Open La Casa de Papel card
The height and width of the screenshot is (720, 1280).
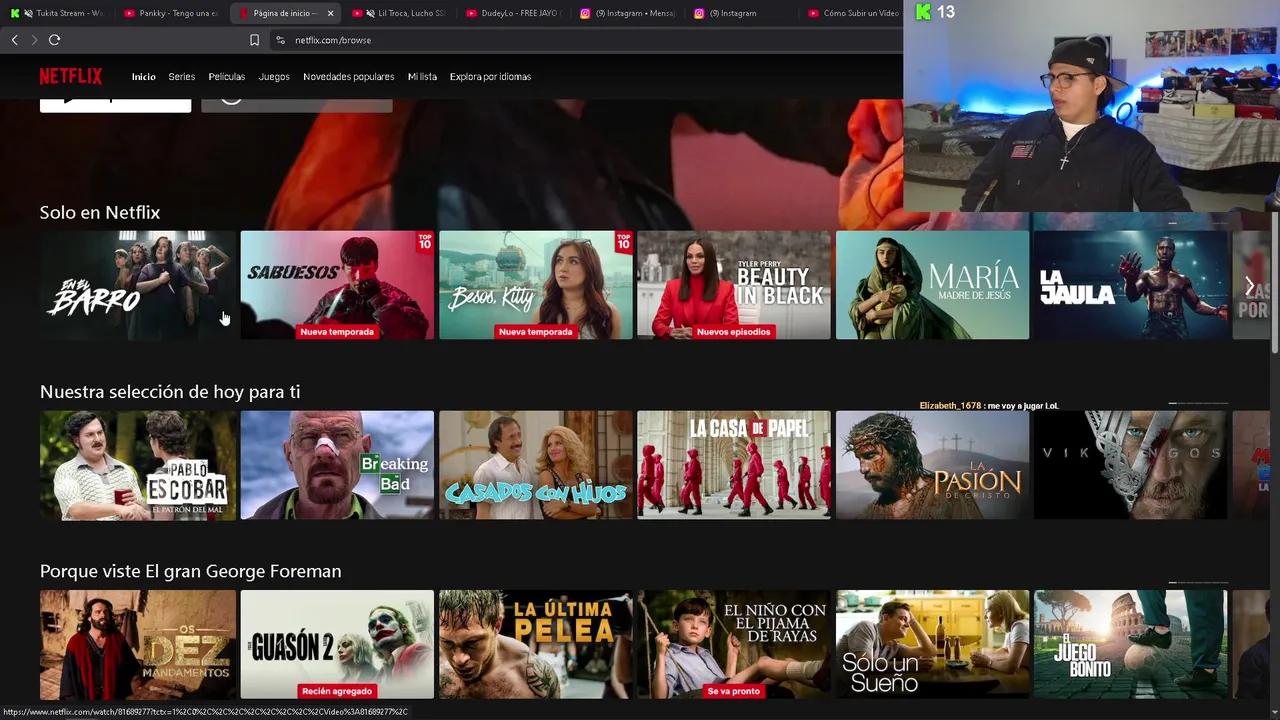[734, 465]
